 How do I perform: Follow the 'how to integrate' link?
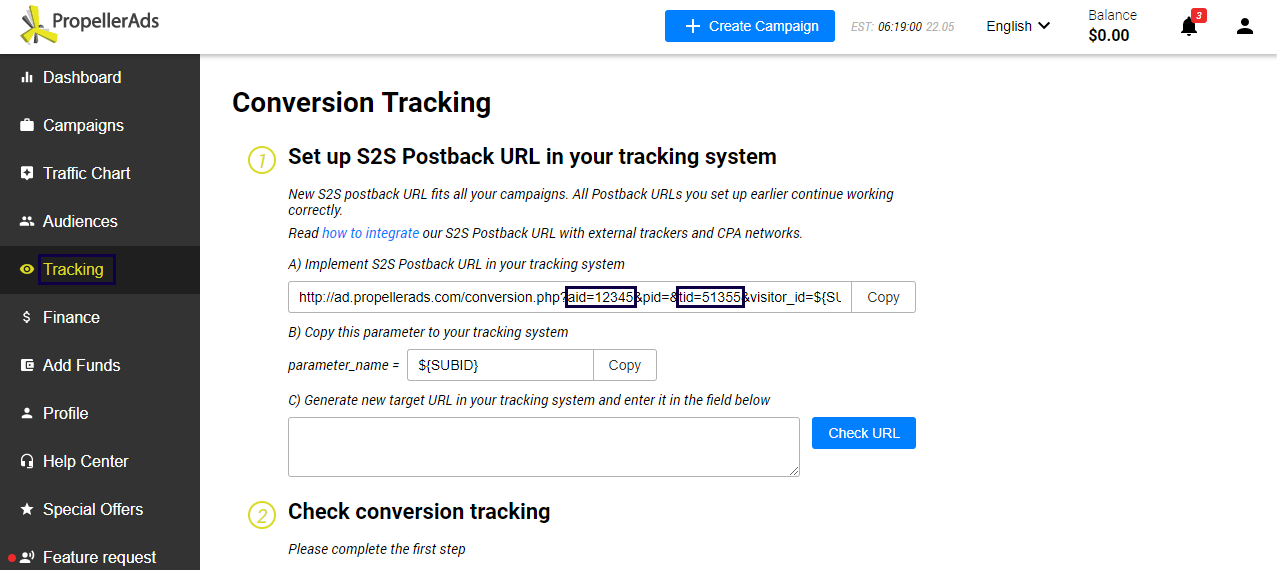[370, 234]
